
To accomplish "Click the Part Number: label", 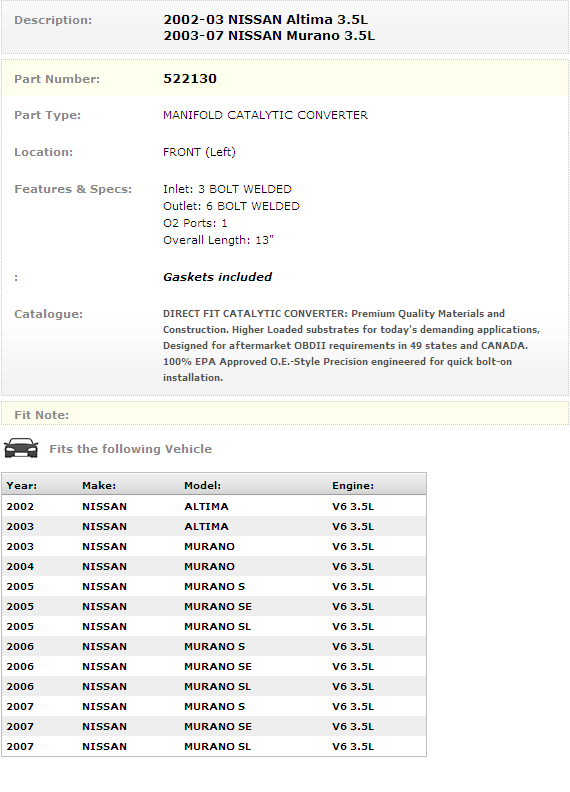I will tap(57, 79).
